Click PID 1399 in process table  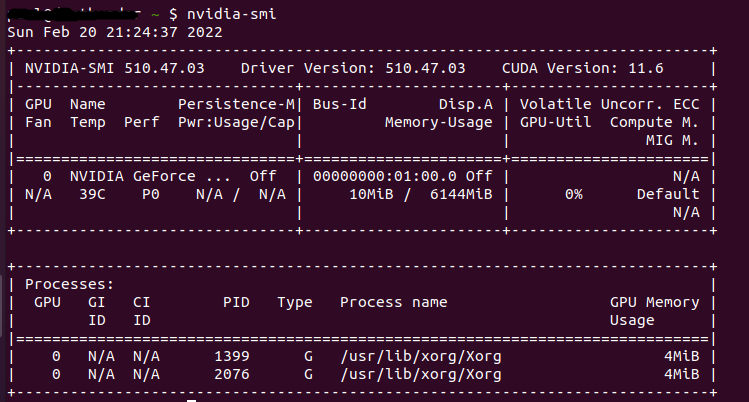232,356
